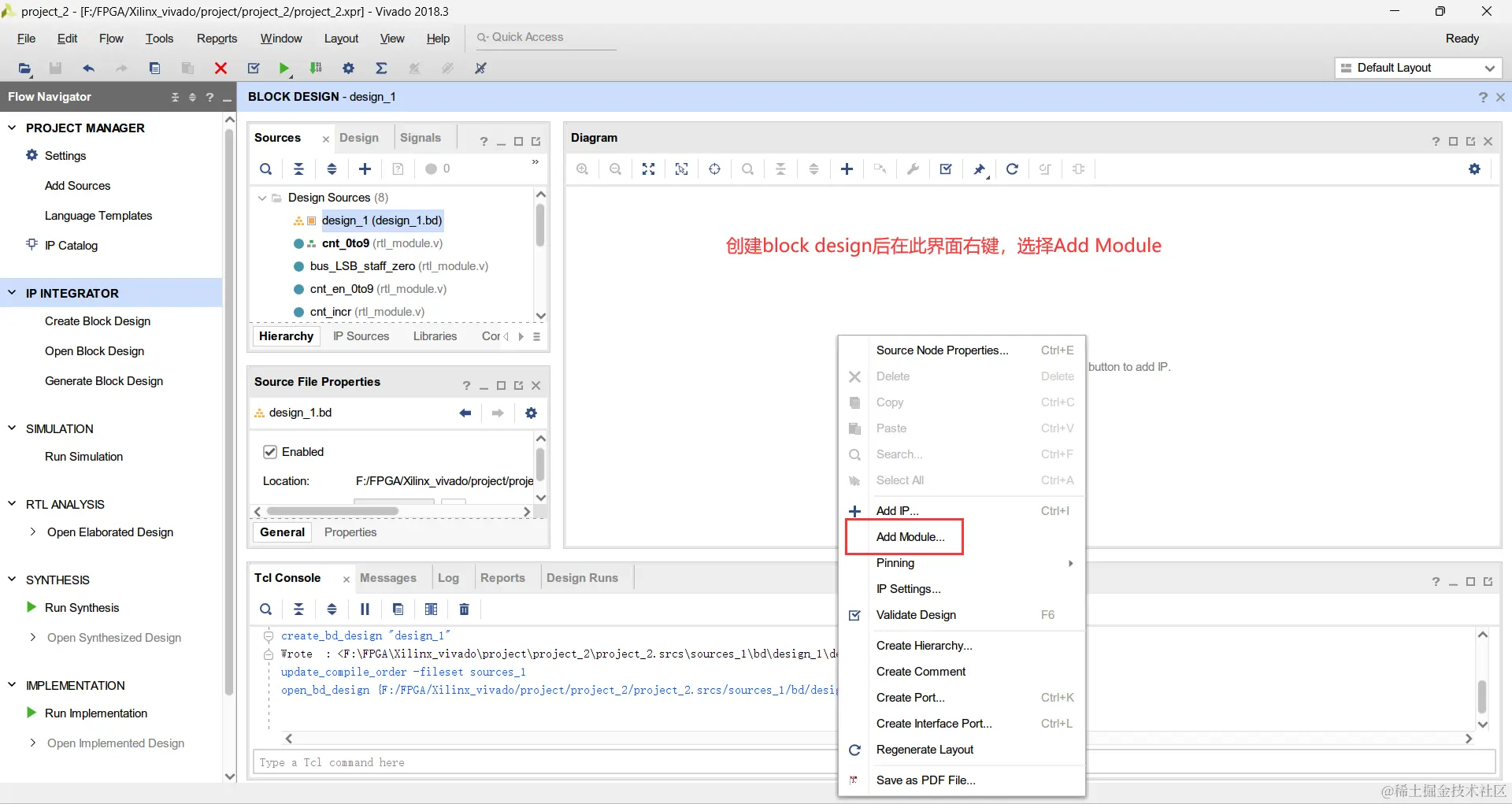1512x804 pixels.
Task: Collapse the Design Sources tree node
Action: pos(262,198)
